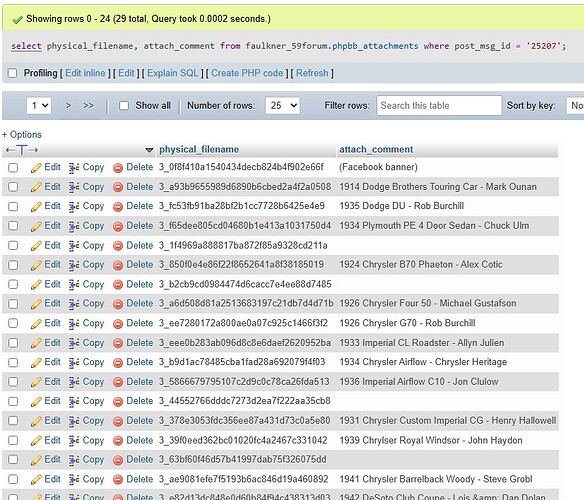
Task: Click Copy icon for 1924 Chrysler B70 Phaeton row
Action: coord(74,265)
